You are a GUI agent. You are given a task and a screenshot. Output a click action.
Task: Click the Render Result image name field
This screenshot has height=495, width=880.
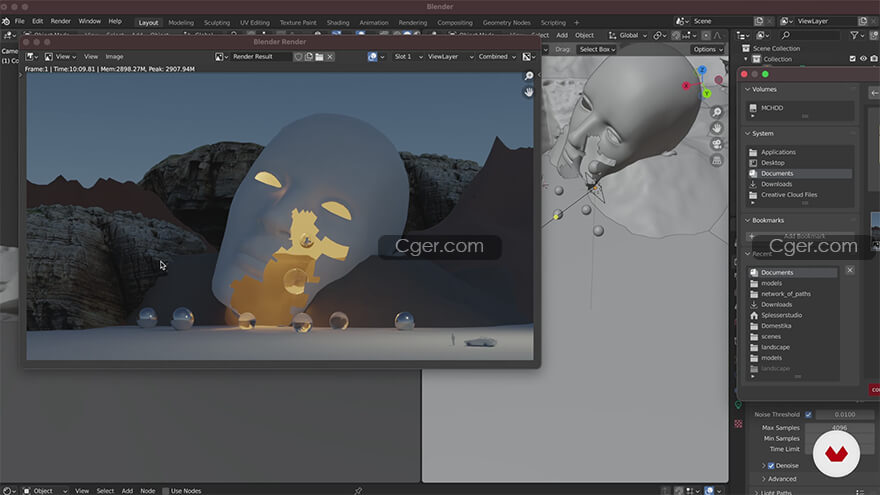262,57
